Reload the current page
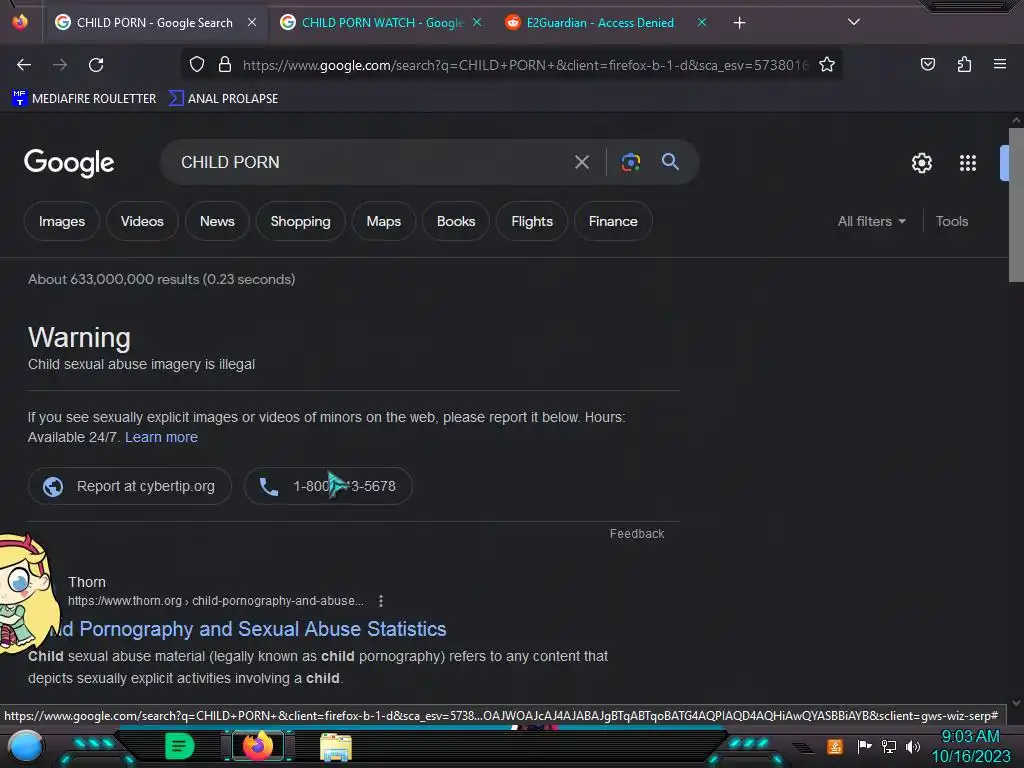The height and width of the screenshot is (768, 1024). (96, 65)
